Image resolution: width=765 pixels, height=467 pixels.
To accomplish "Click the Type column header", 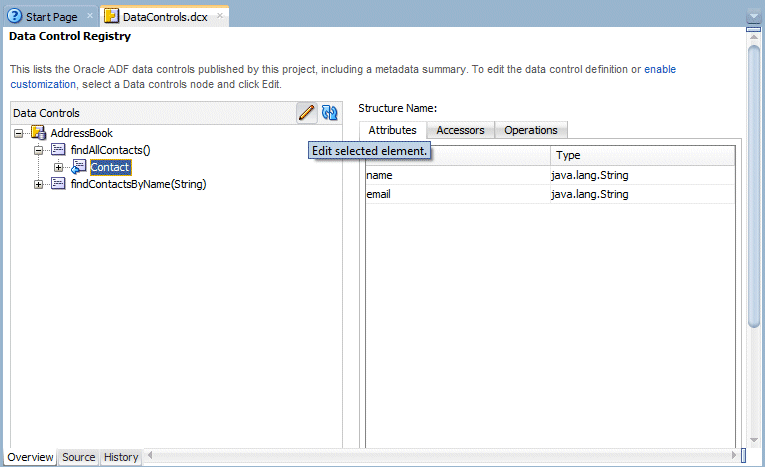I will click(x=643, y=155).
